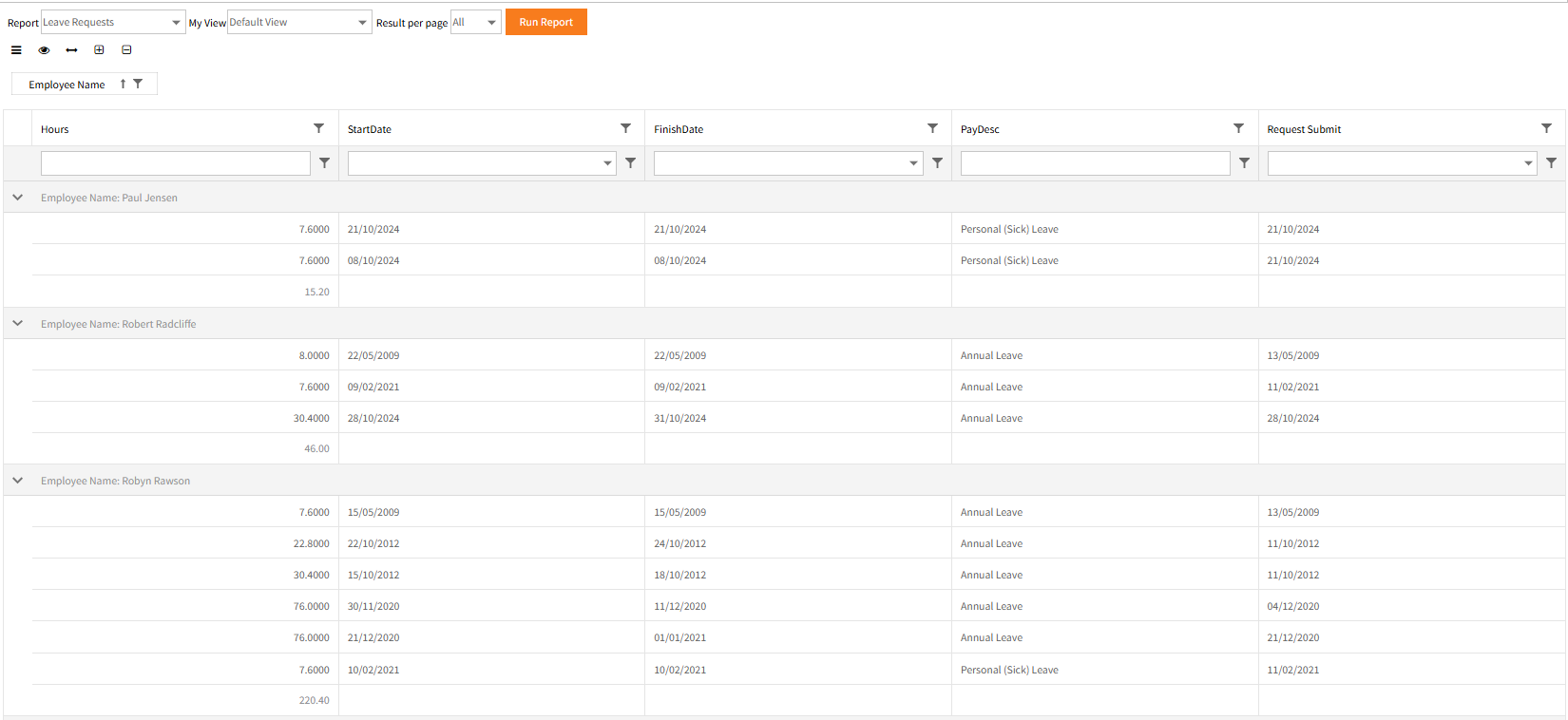
Task: Open the Result per page dropdown
Action: 475,22
